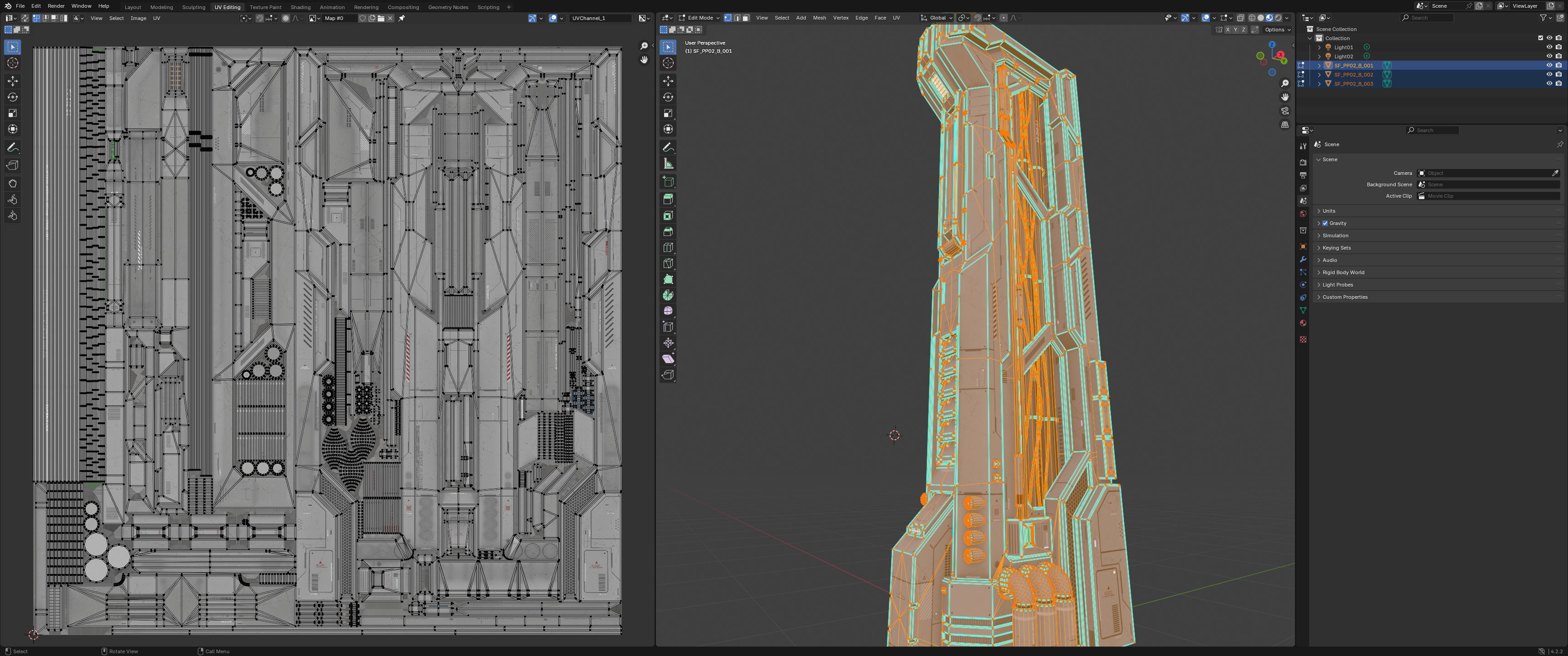1568x656 pixels.
Task: Select the Bevel tool icon
Action: click(668, 232)
